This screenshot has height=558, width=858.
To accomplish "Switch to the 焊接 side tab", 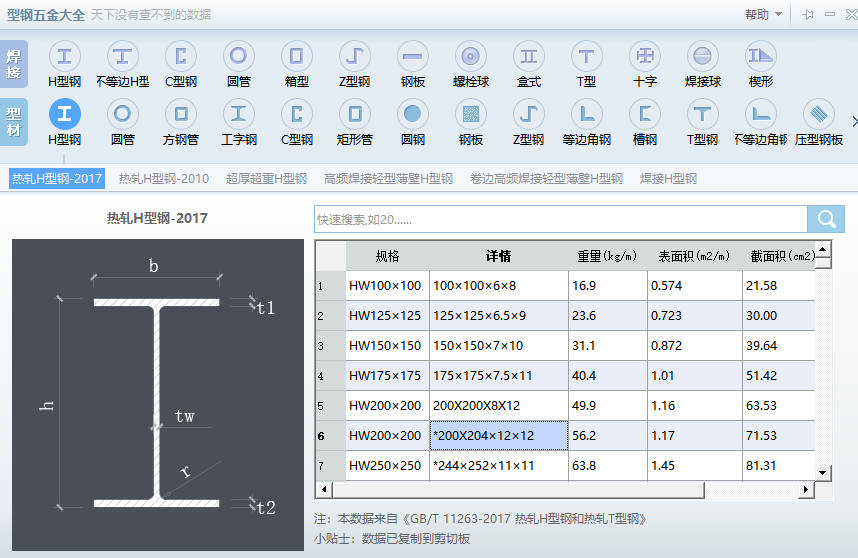I will [14, 64].
